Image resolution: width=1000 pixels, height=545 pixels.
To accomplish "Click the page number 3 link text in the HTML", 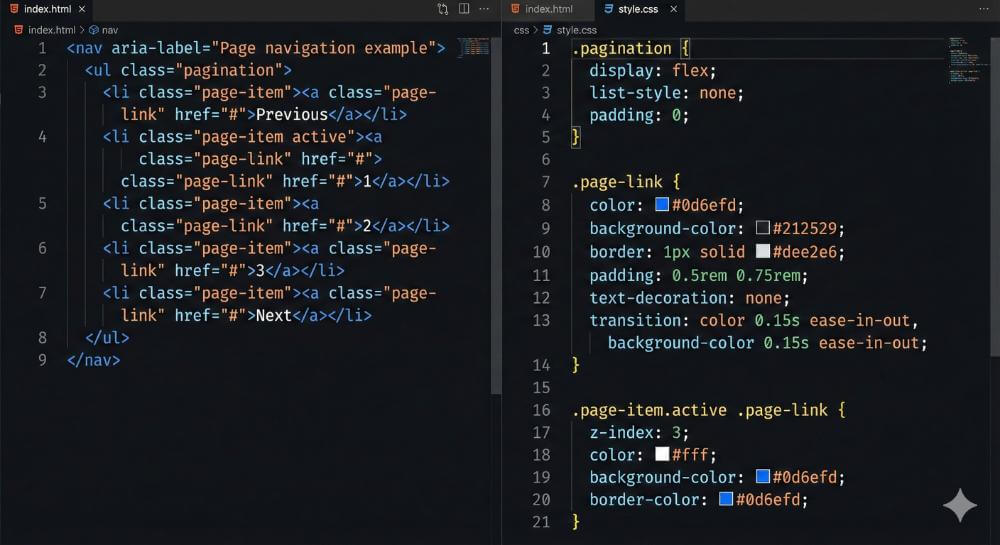I will tap(260, 271).
